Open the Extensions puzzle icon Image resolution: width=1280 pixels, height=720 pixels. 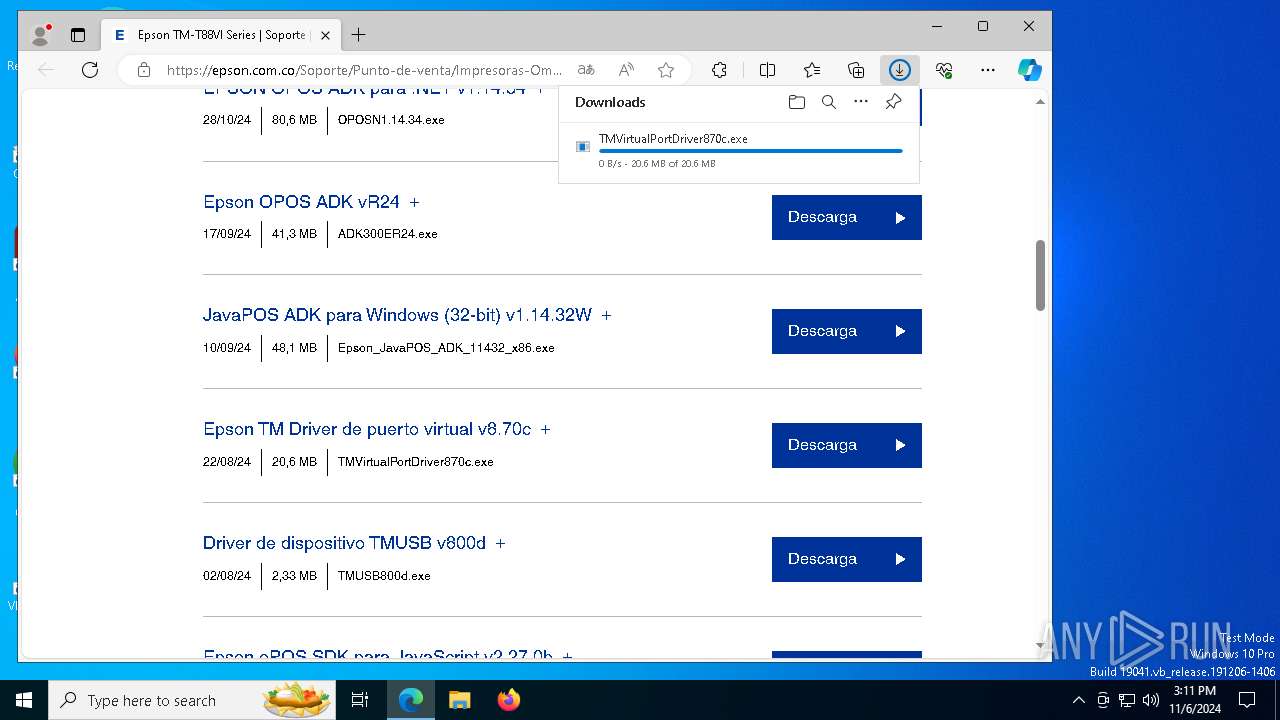[x=719, y=70]
